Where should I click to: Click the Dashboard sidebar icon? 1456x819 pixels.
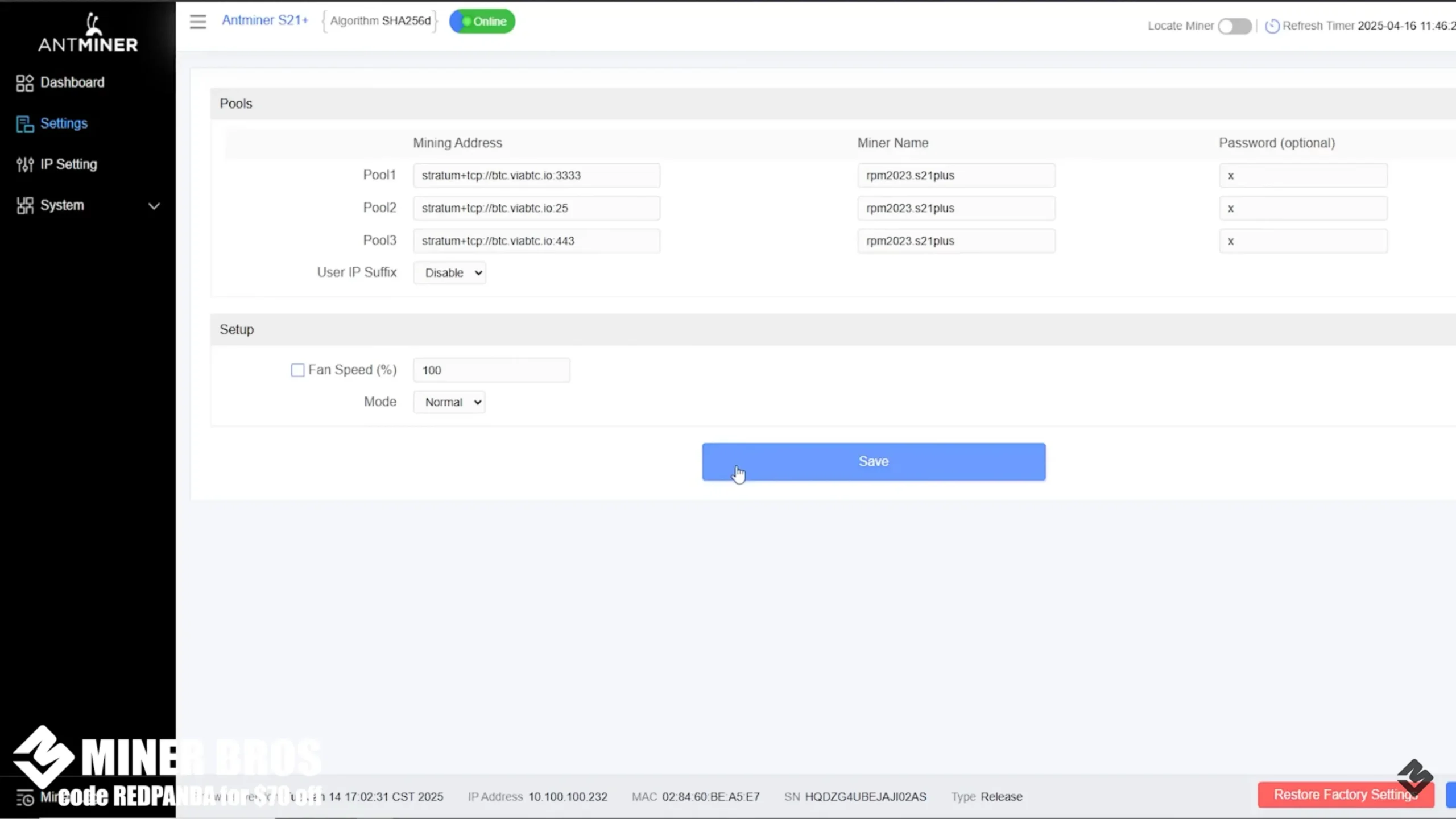[25, 83]
